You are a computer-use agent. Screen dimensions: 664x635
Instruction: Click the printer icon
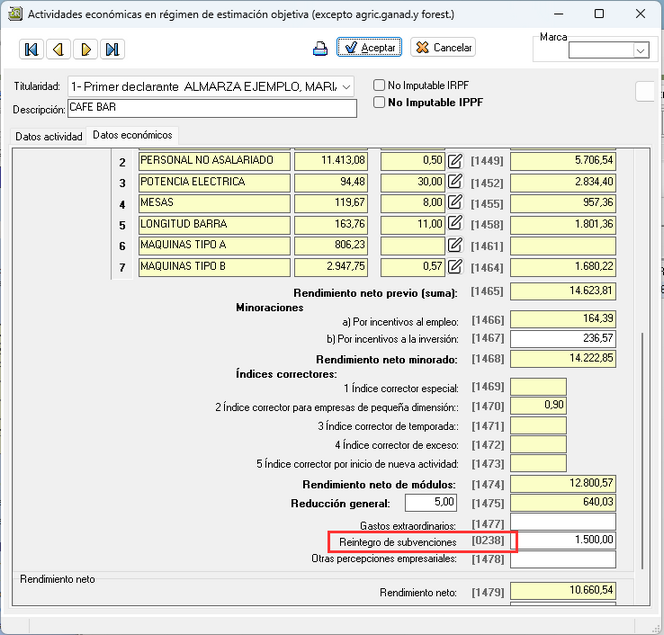[320, 48]
